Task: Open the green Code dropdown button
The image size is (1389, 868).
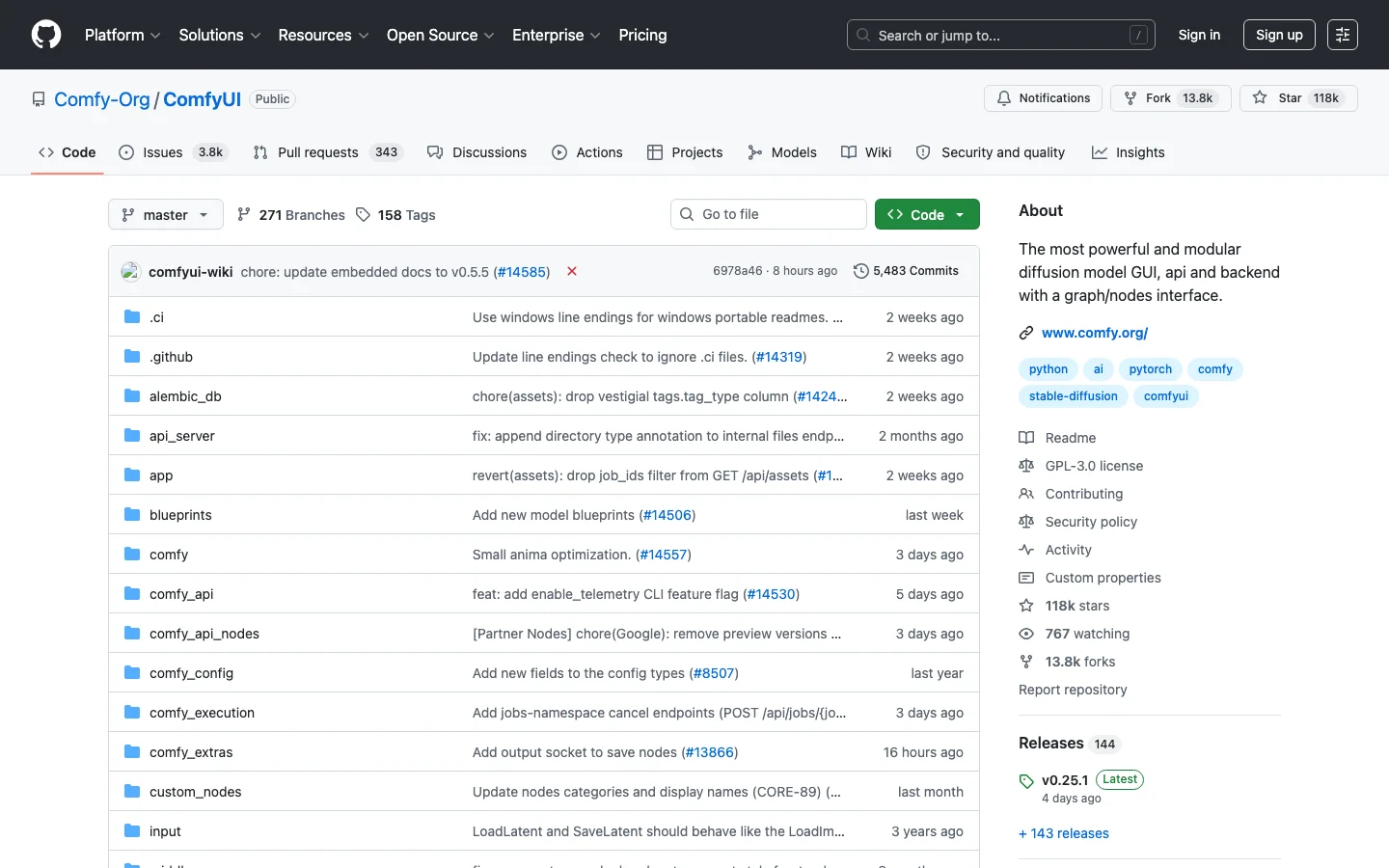Action: coord(927,214)
